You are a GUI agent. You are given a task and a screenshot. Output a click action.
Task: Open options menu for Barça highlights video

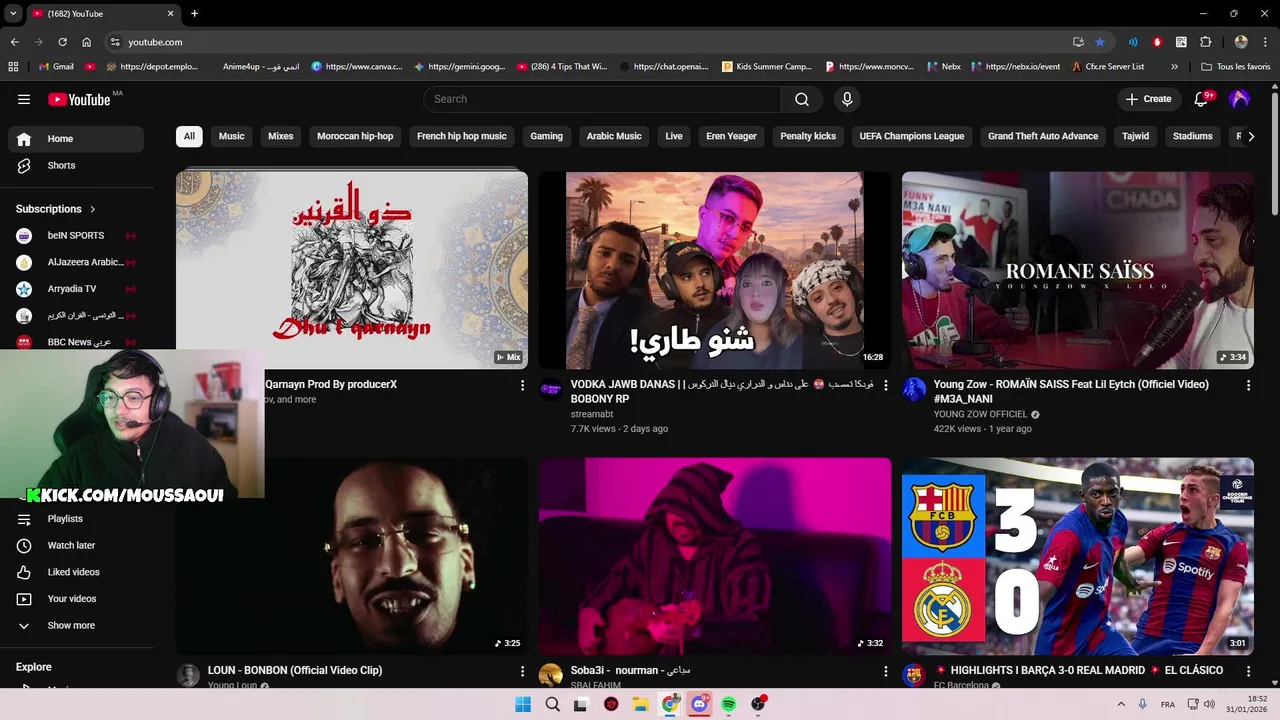pyautogui.click(x=1248, y=671)
